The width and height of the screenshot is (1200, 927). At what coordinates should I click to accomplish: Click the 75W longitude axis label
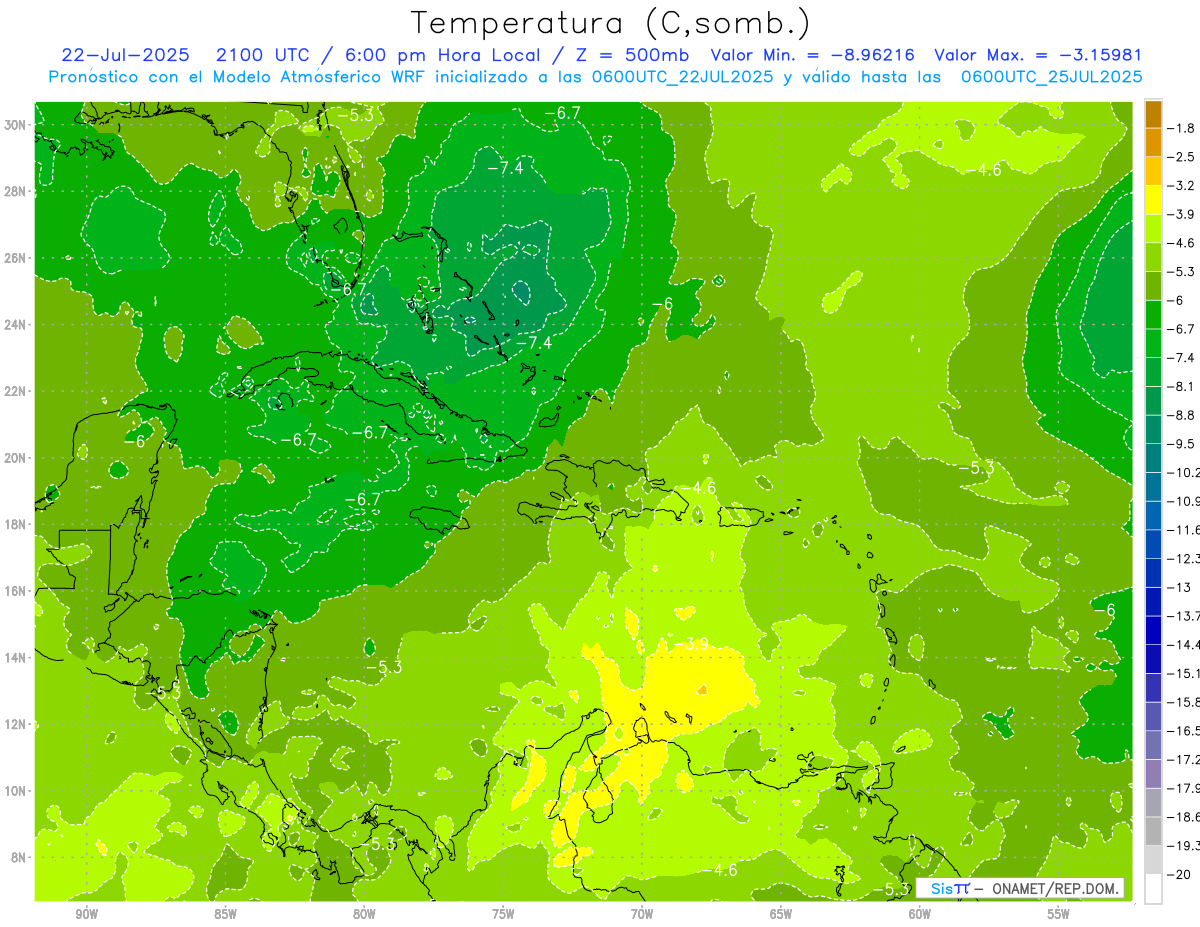pyautogui.click(x=503, y=913)
